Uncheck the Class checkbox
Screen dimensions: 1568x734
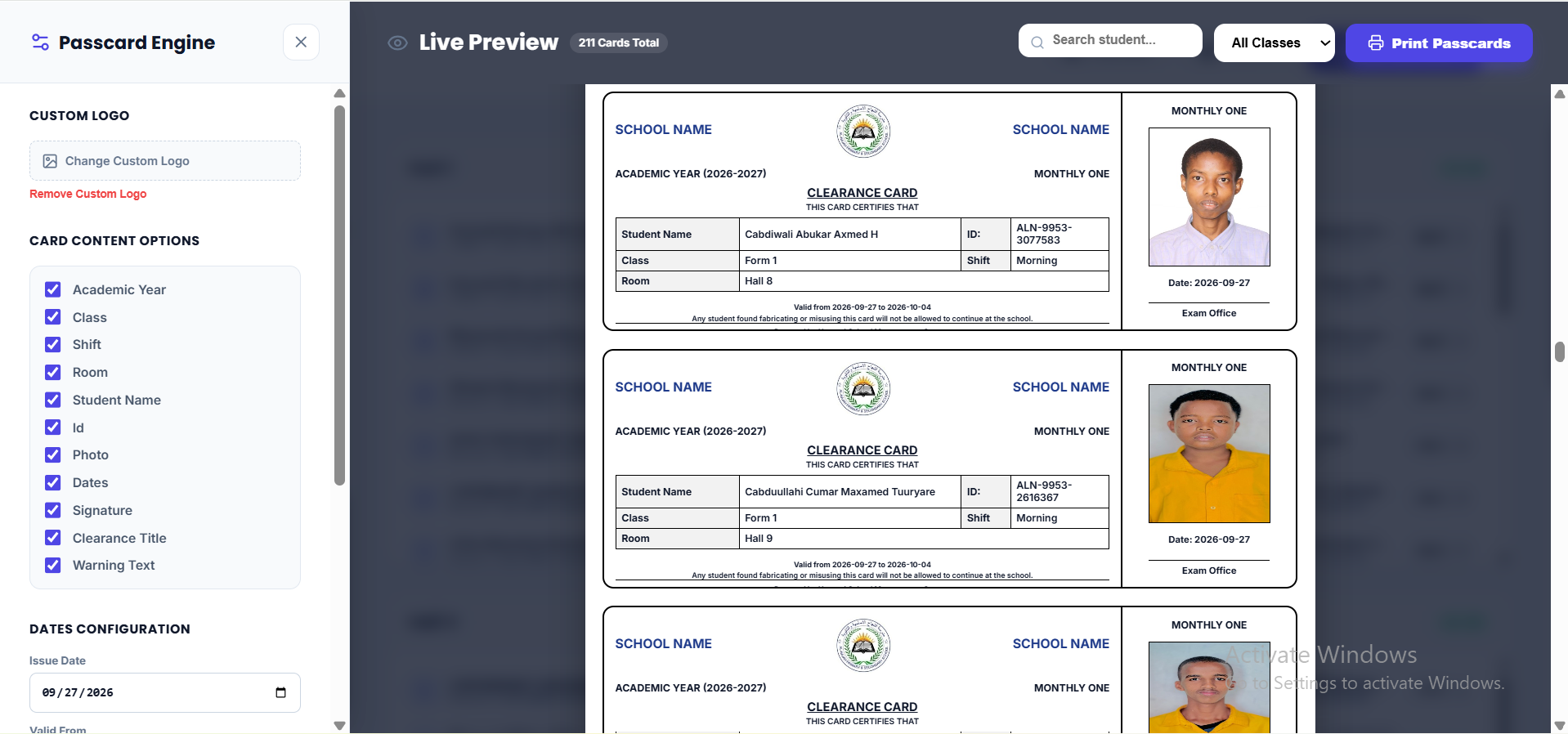click(53, 317)
